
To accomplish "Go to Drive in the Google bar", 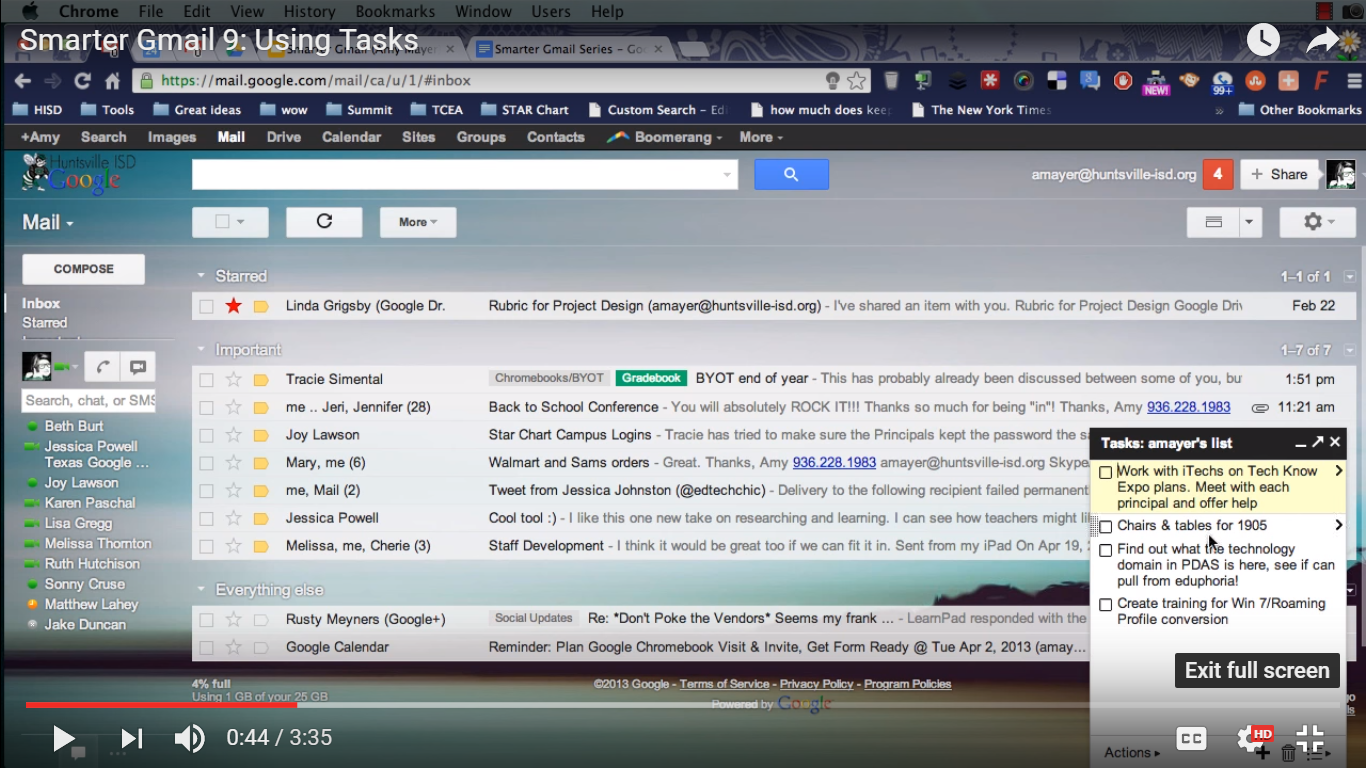I will click(x=284, y=137).
